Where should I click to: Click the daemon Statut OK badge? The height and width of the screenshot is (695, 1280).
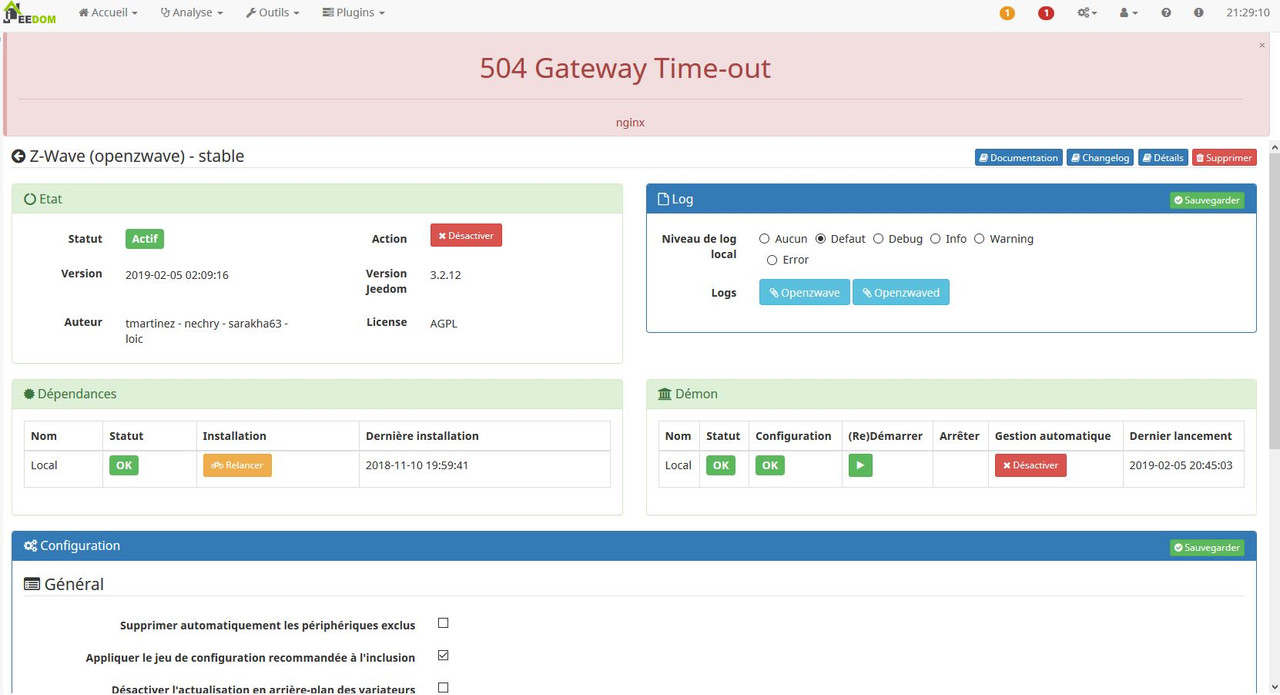click(721, 465)
